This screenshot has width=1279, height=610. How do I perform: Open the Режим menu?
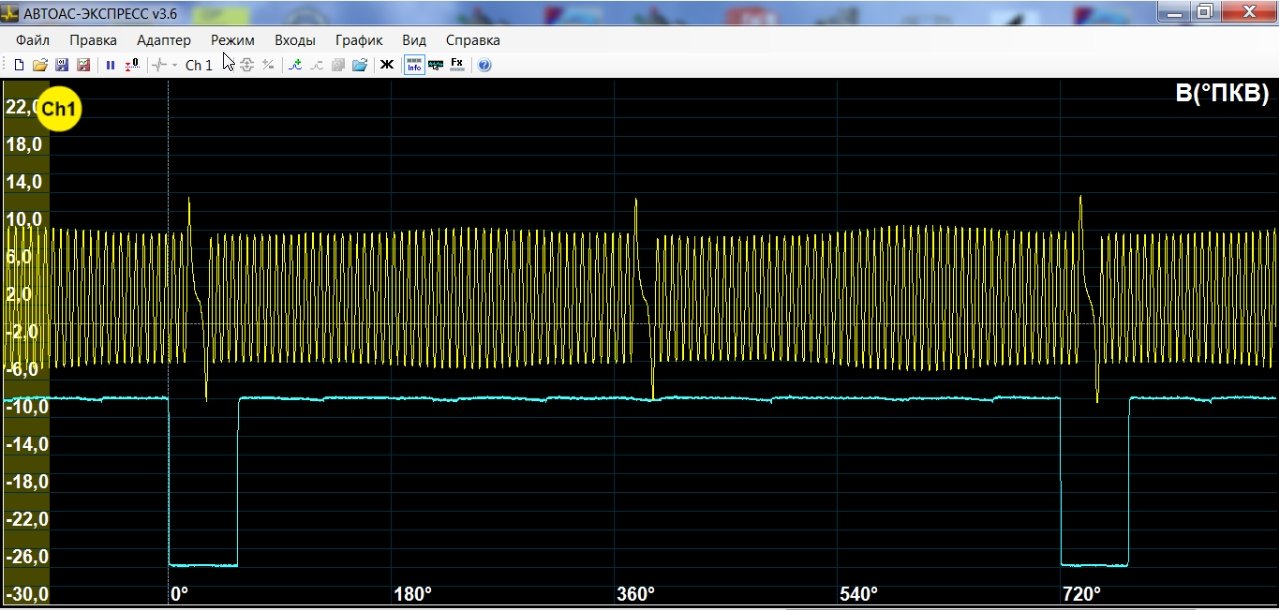coord(232,40)
